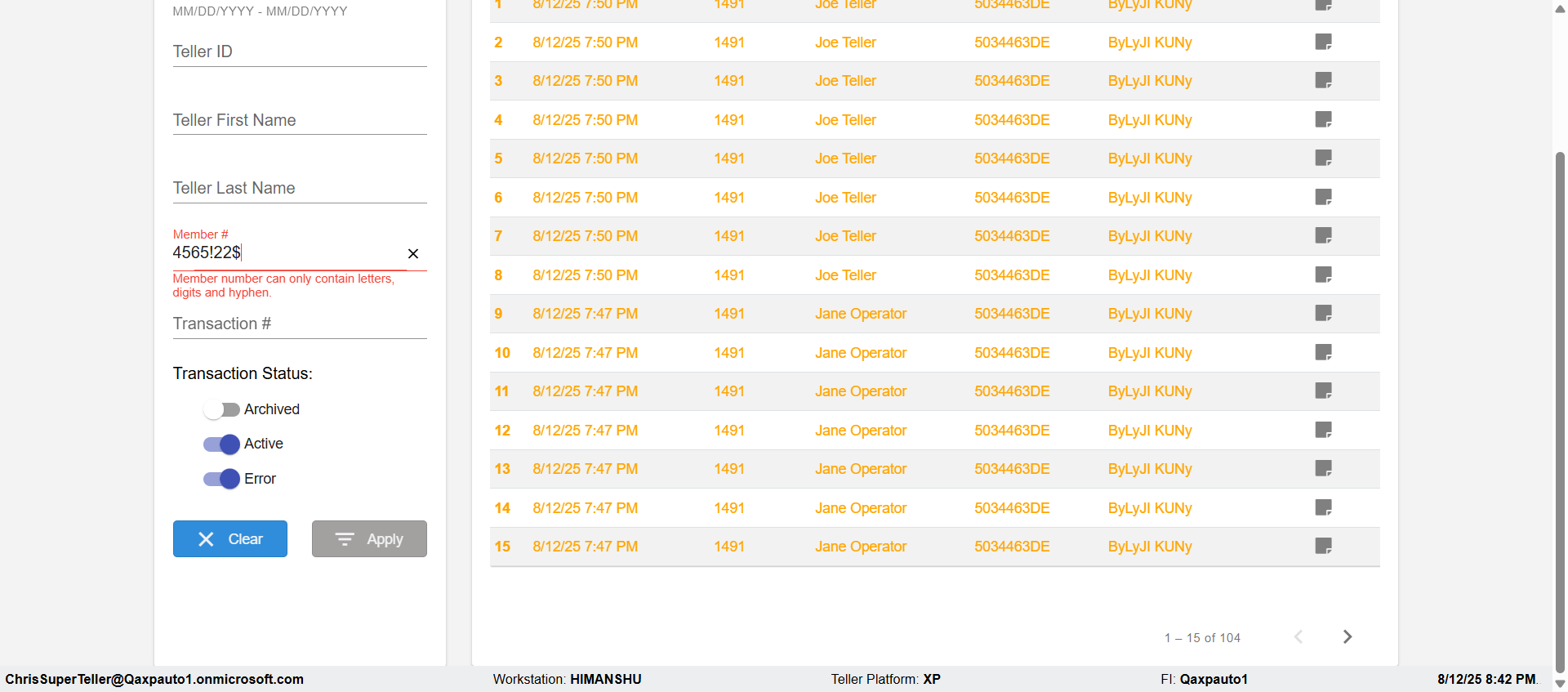Click the Teller Last Name field
This screenshot has height=692, width=1568.
coord(299,189)
